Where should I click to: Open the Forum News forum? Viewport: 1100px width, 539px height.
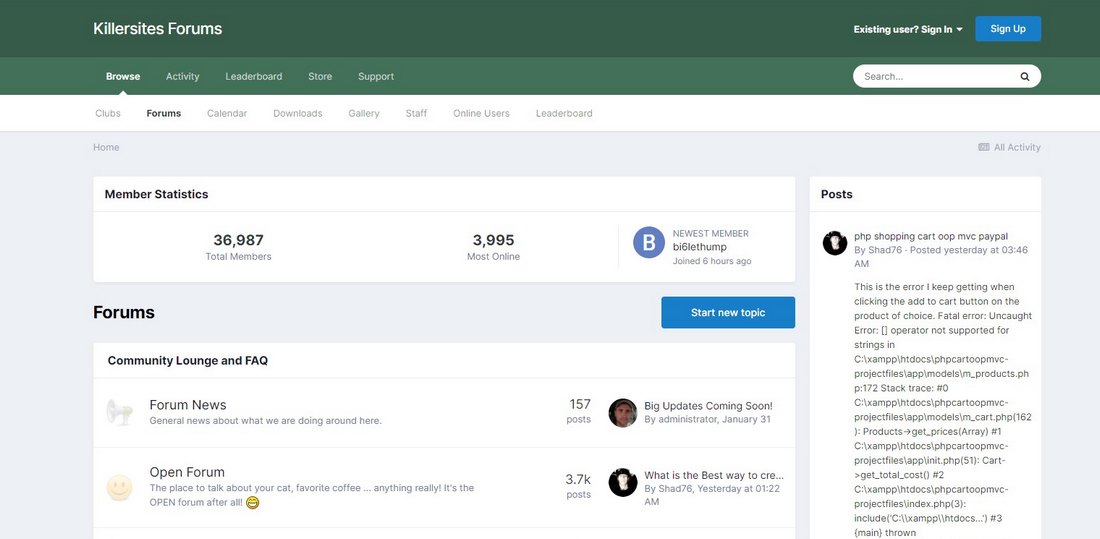click(188, 405)
